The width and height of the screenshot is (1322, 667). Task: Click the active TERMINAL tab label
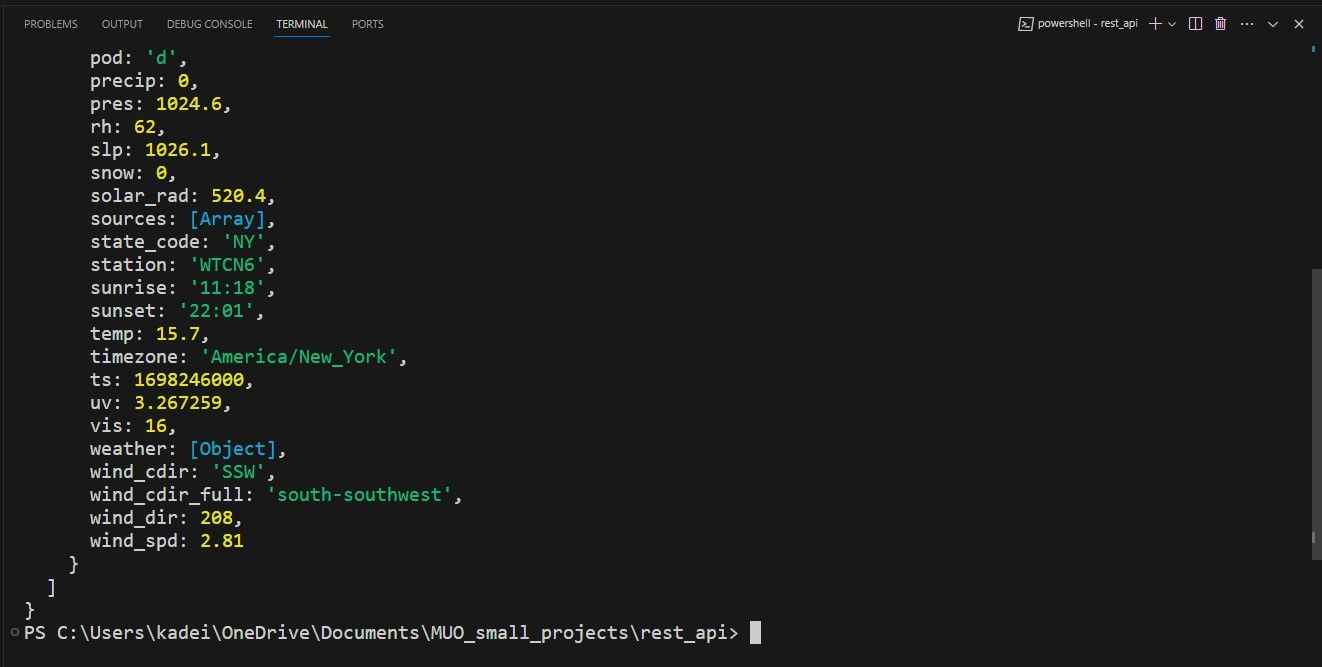coord(302,23)
